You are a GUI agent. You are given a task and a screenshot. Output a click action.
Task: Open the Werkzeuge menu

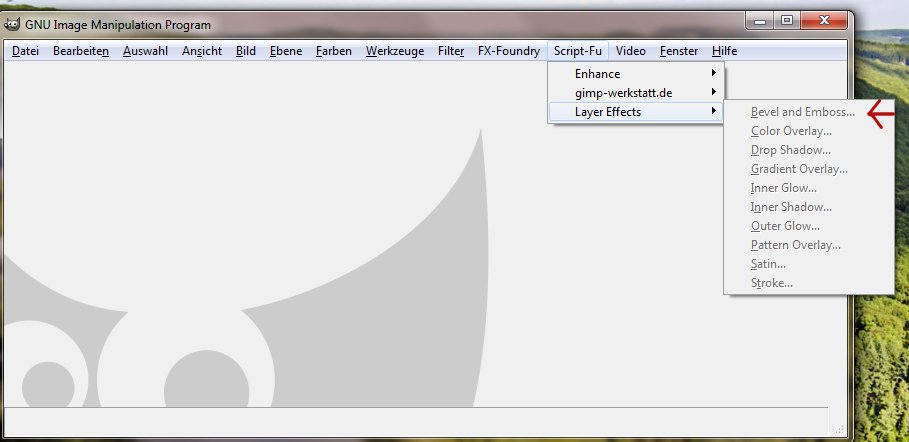tap(395, 51)
